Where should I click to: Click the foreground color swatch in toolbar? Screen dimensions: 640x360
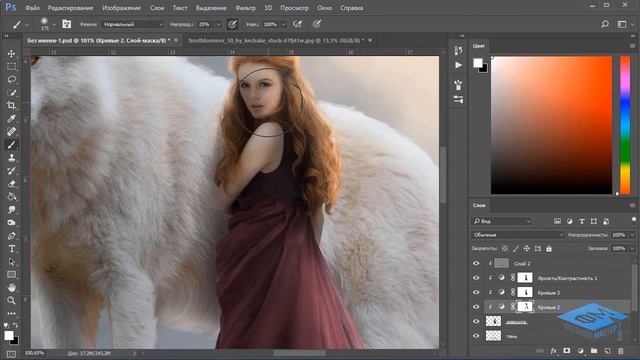(x=8, y=336)
